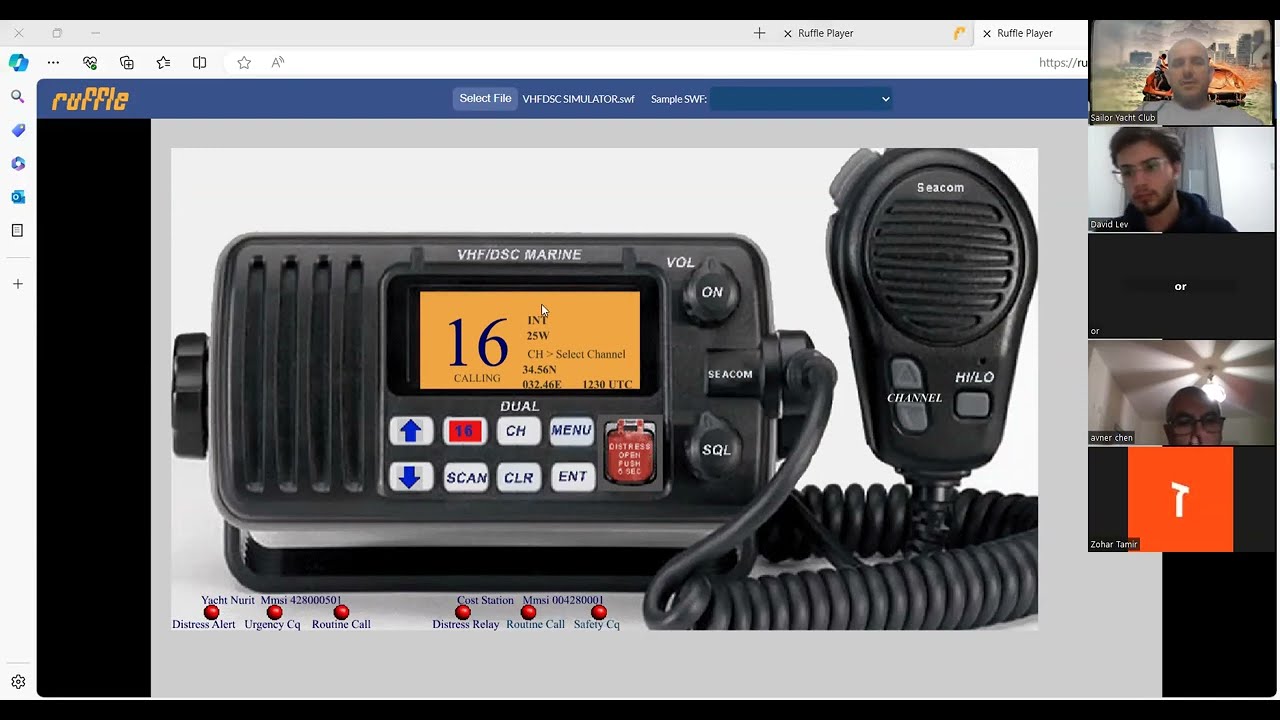The width and height of the screenshot is (1280, 720).
Task: Click the microphone channel down button
Action: tap(910, 417)
